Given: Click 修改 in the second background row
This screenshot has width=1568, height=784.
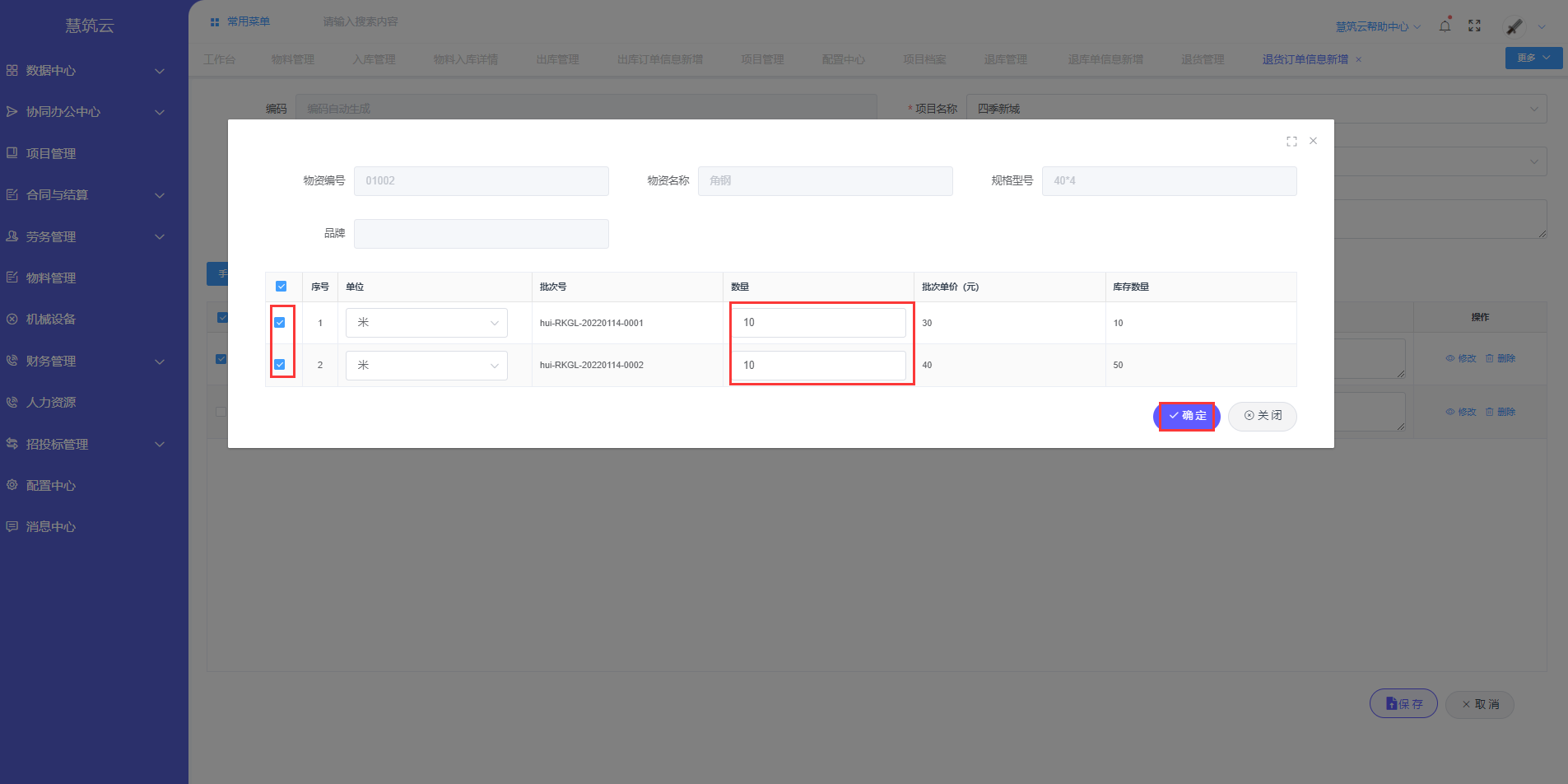Looking at the screenshot, I should 1461,412.
